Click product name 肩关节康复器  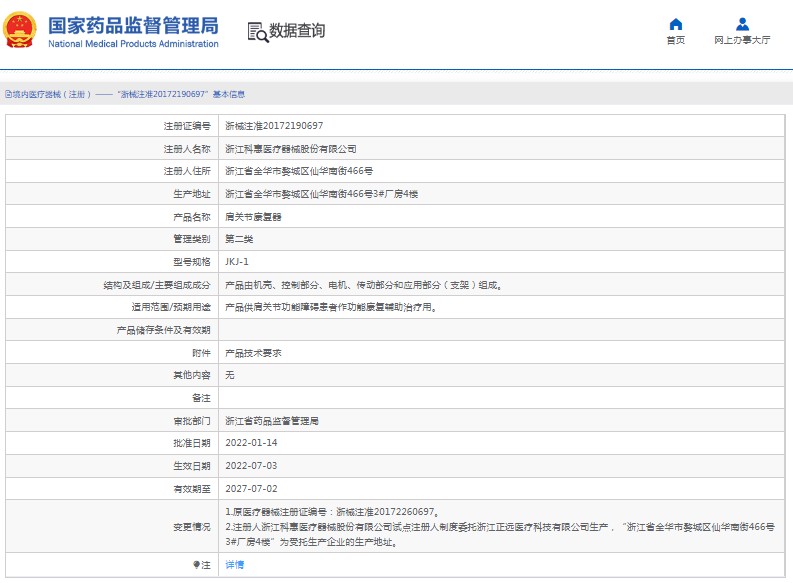[253, 217]
